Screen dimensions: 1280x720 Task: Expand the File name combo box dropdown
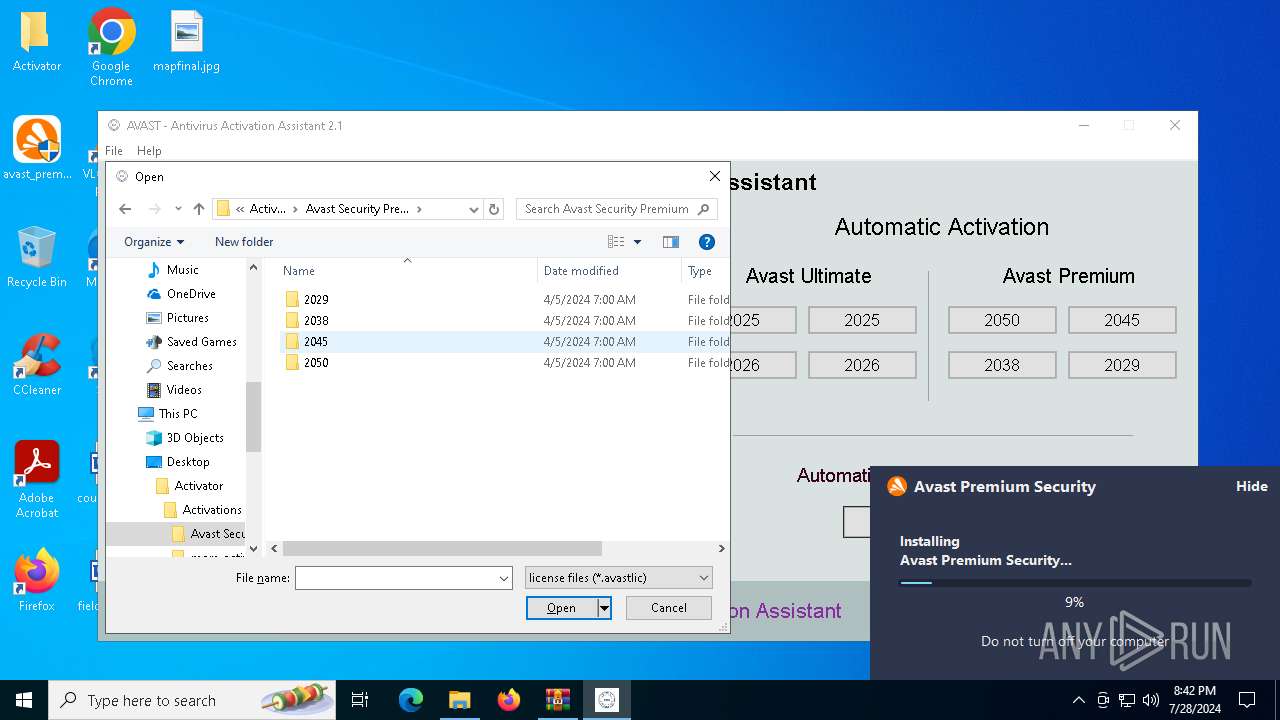point(503,578)
